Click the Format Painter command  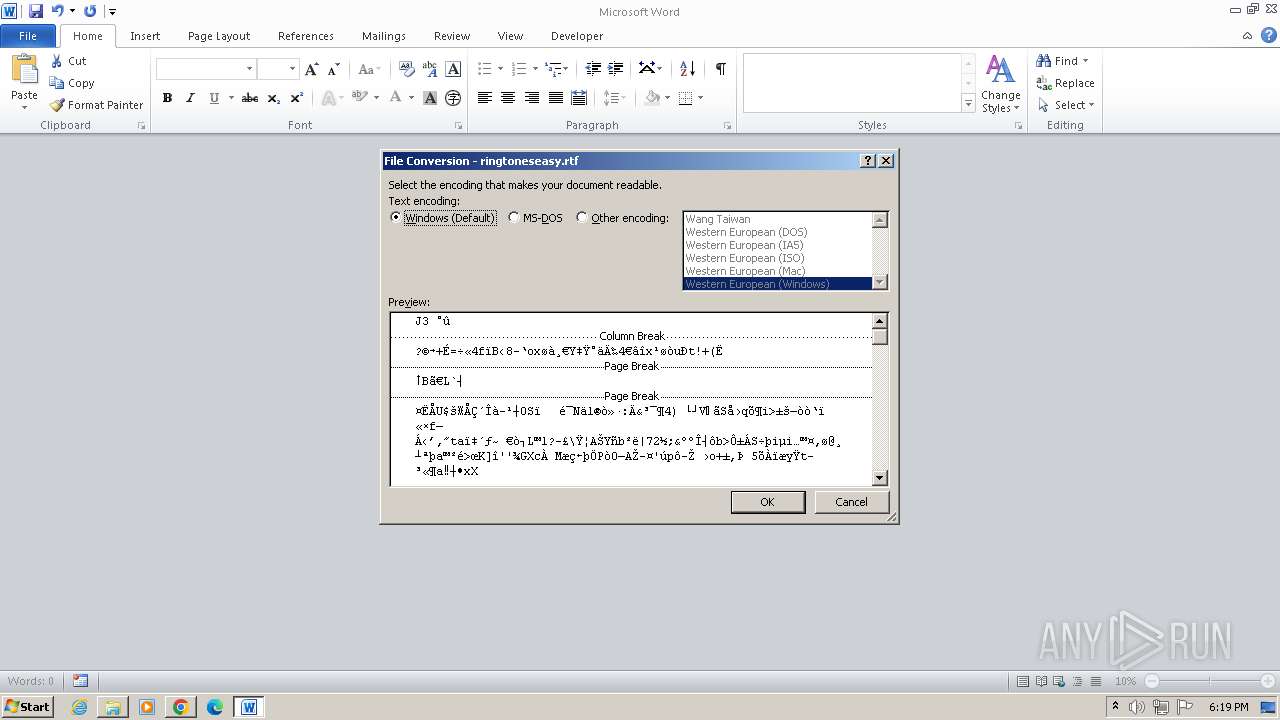[96, 105]
